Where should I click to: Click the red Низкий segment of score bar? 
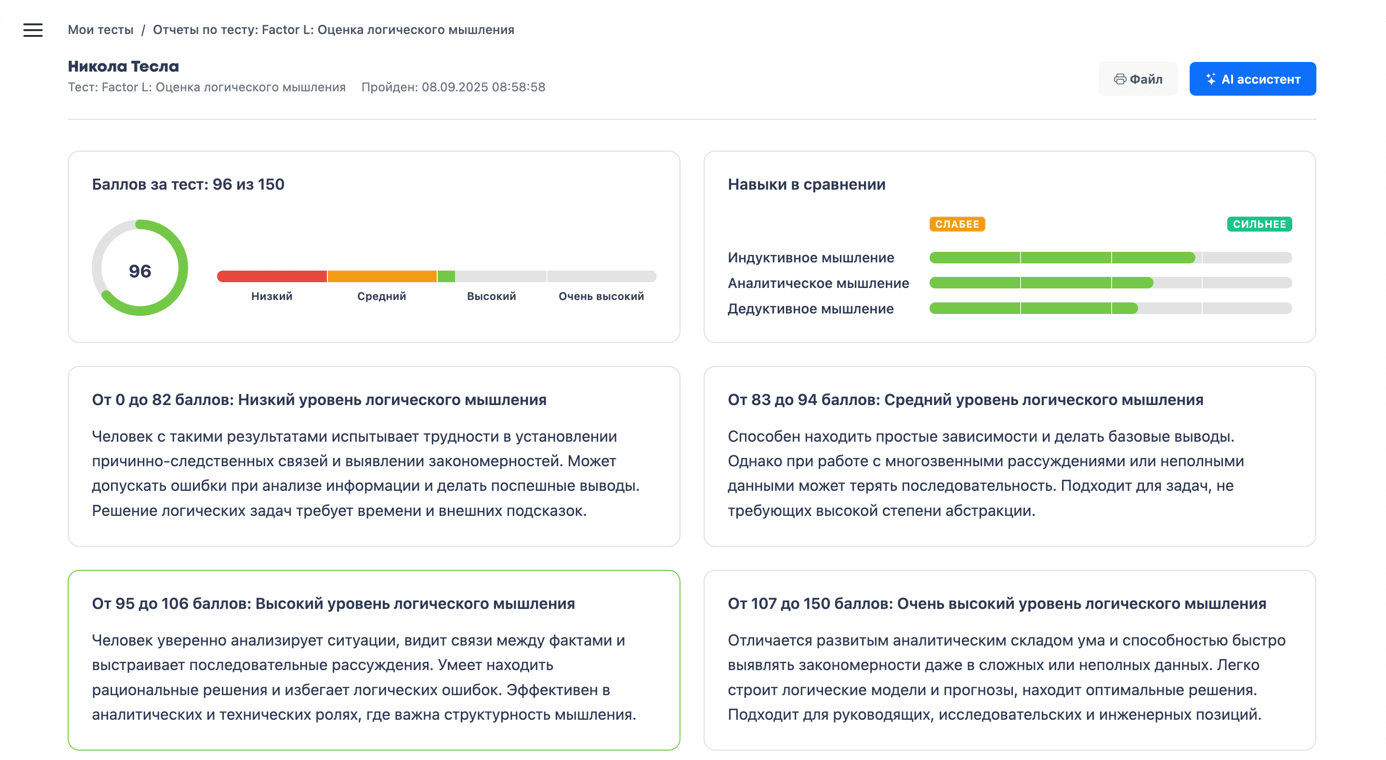click(272, 276)
